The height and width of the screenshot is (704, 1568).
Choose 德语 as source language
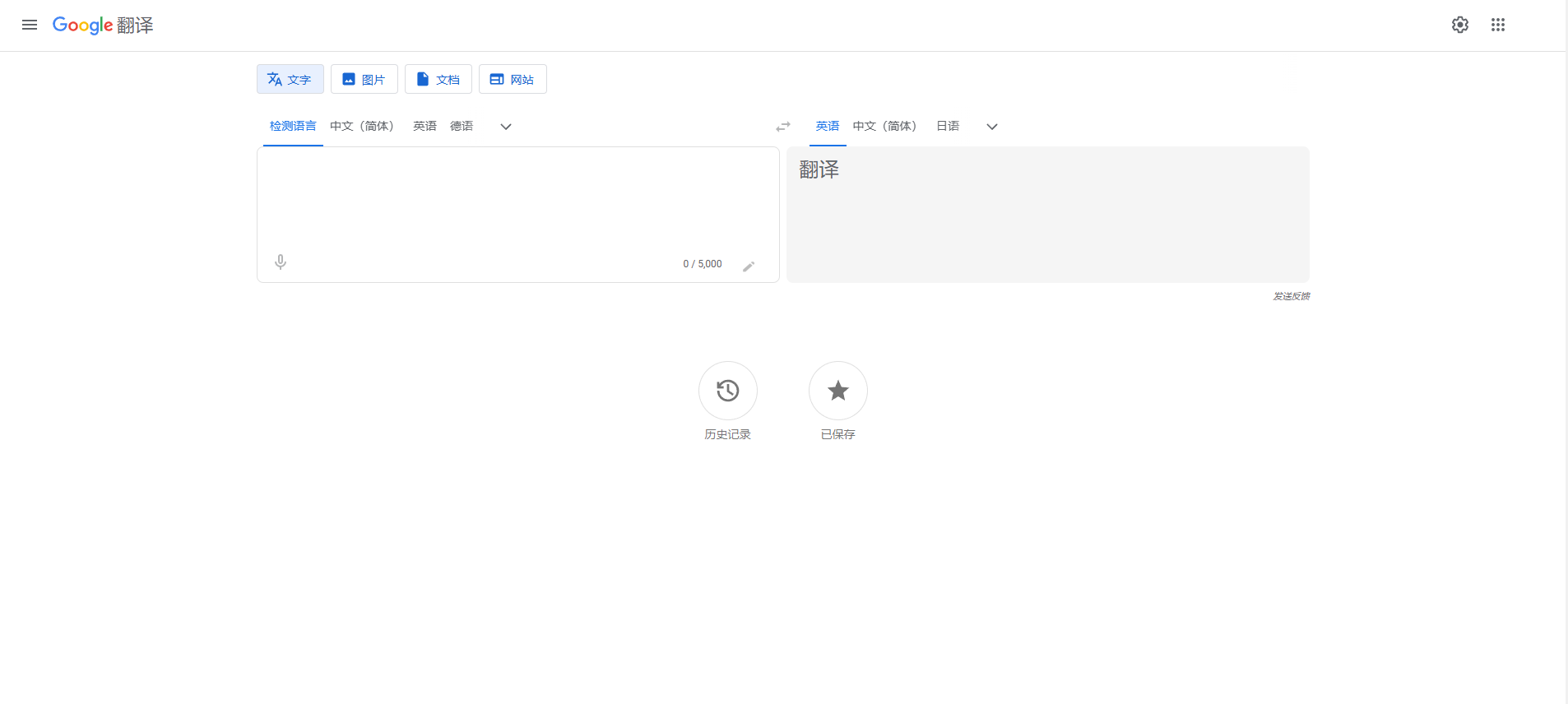(x=461, y=126)
